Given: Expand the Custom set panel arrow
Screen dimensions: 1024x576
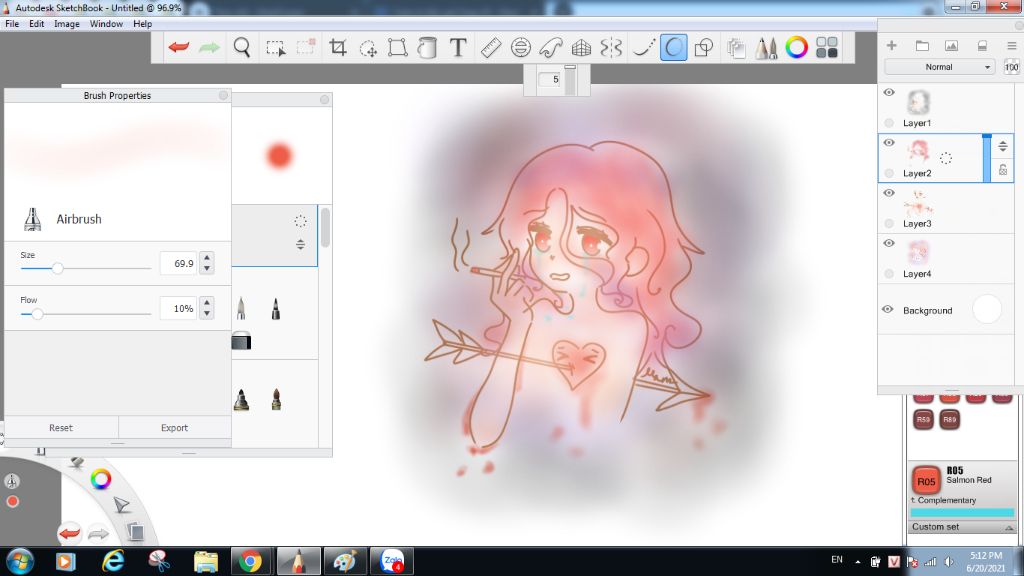Looking at the screenshot, I should coord(1009,527).
